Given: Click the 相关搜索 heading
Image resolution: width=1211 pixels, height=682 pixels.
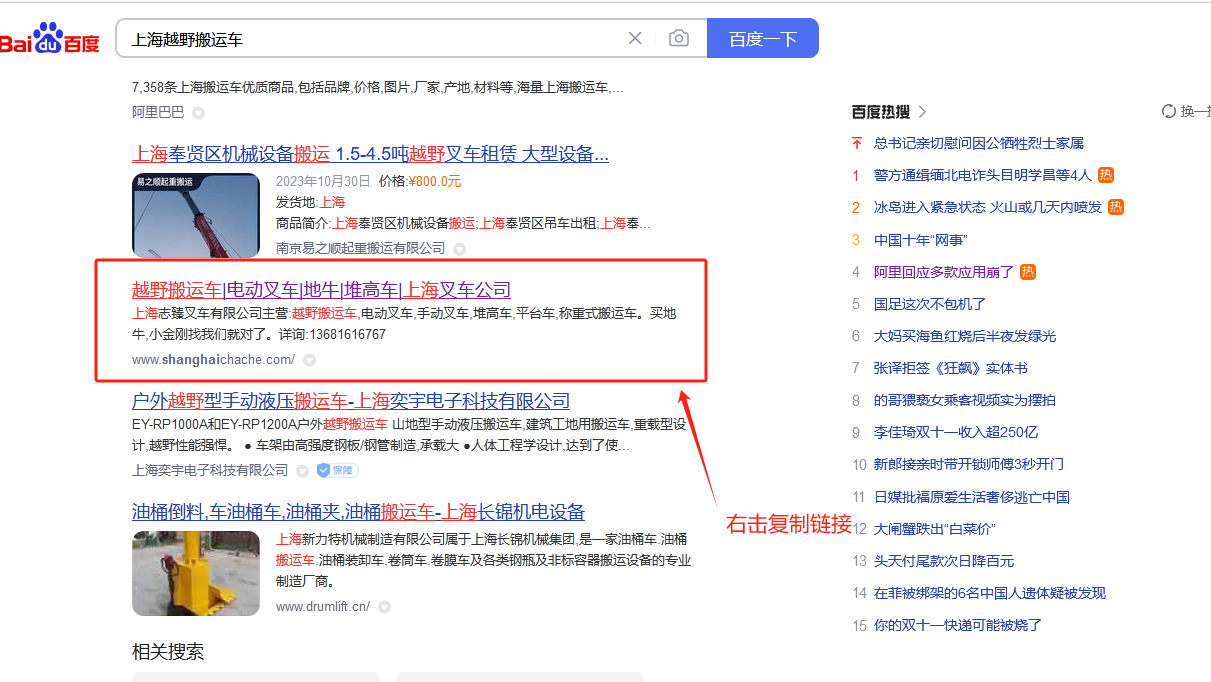Looking at the screenshot, I should pos(168,652).
